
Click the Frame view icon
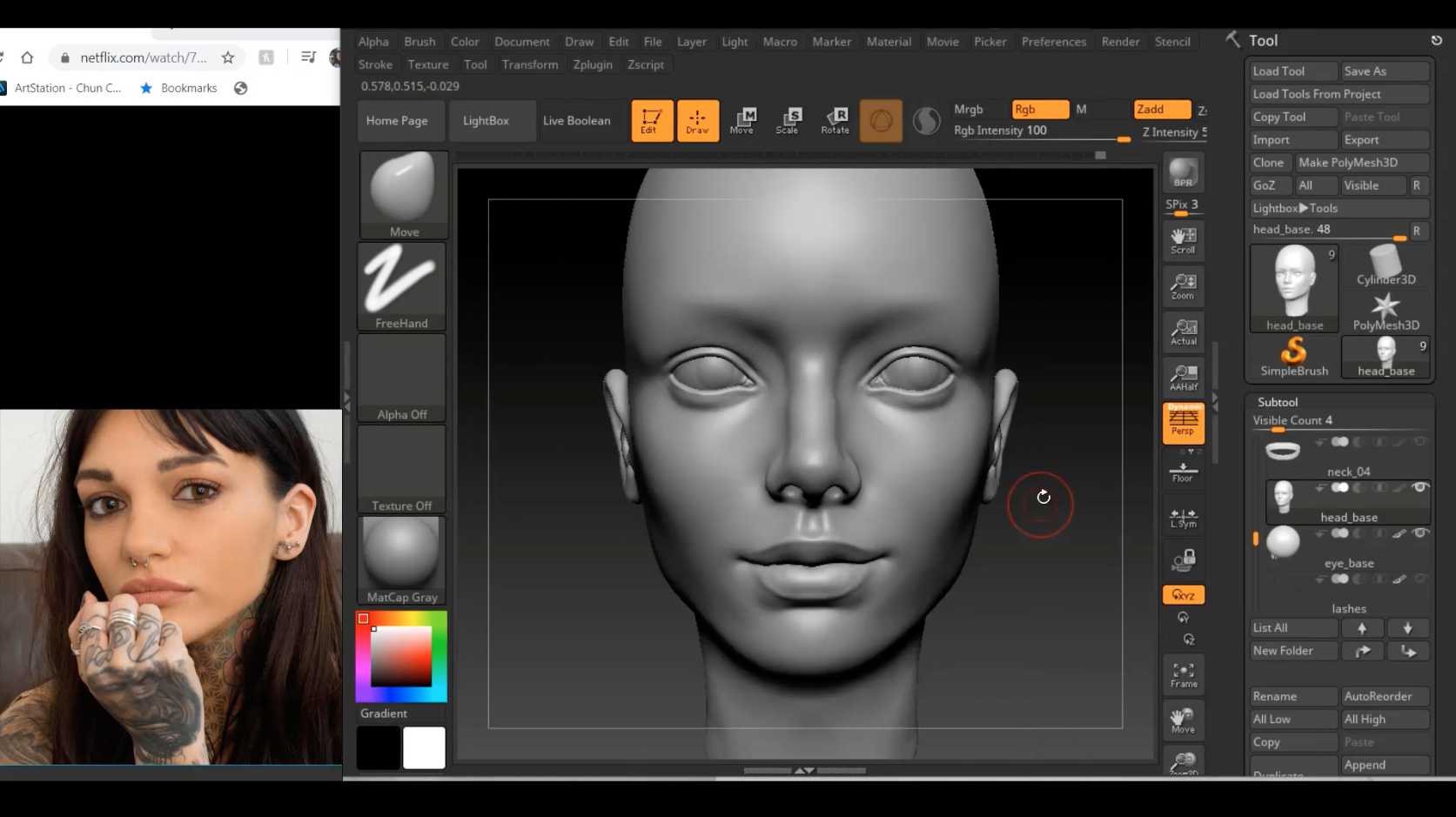pos(1183,674)
